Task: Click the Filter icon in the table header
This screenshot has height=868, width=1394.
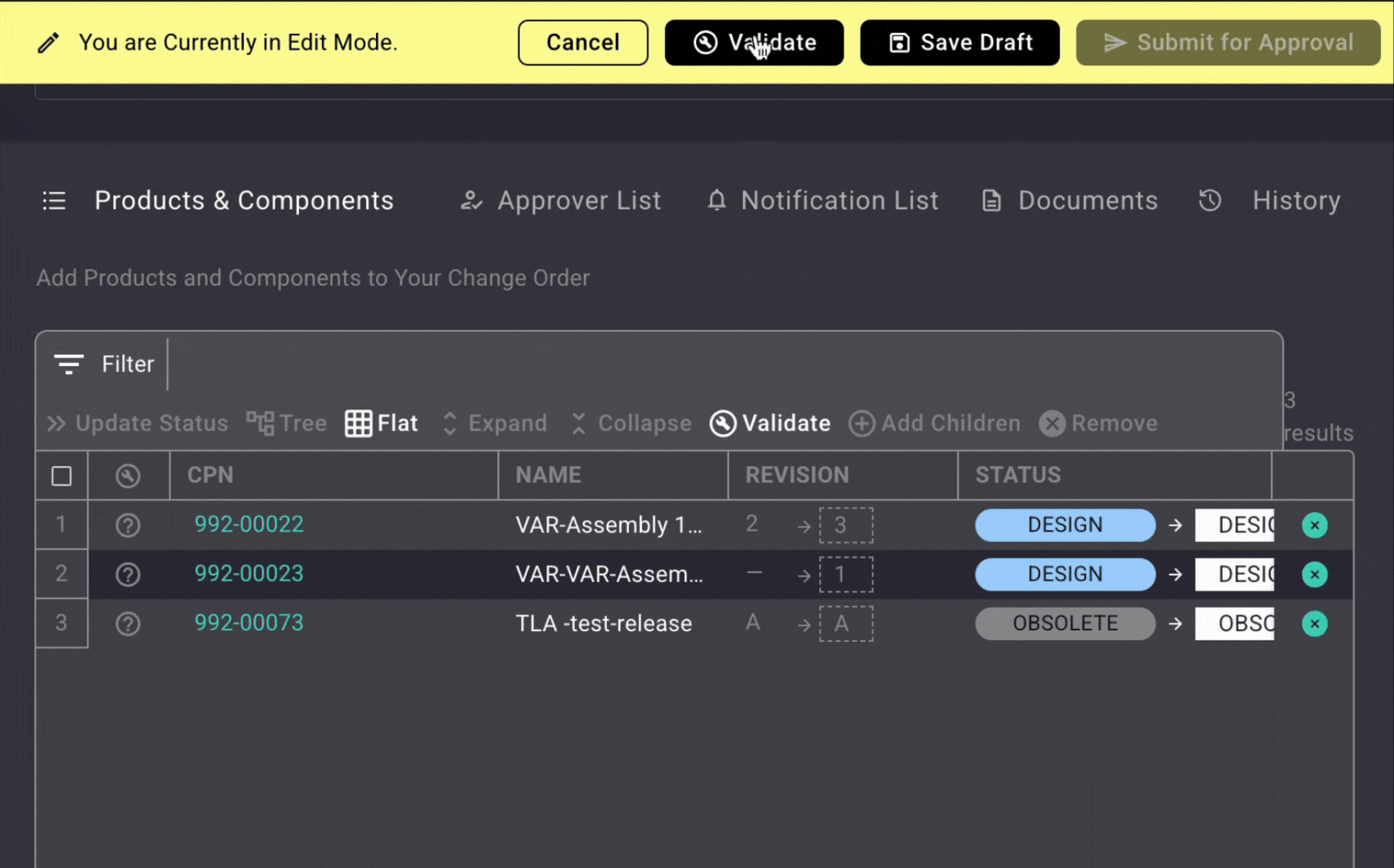Action: (x=69, y=364)
